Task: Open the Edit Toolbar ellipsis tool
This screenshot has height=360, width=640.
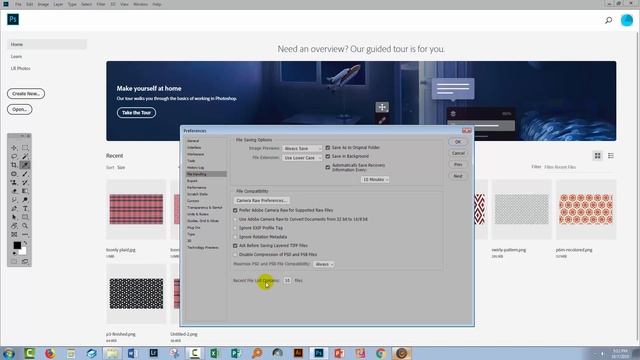Action: point(25,235)
